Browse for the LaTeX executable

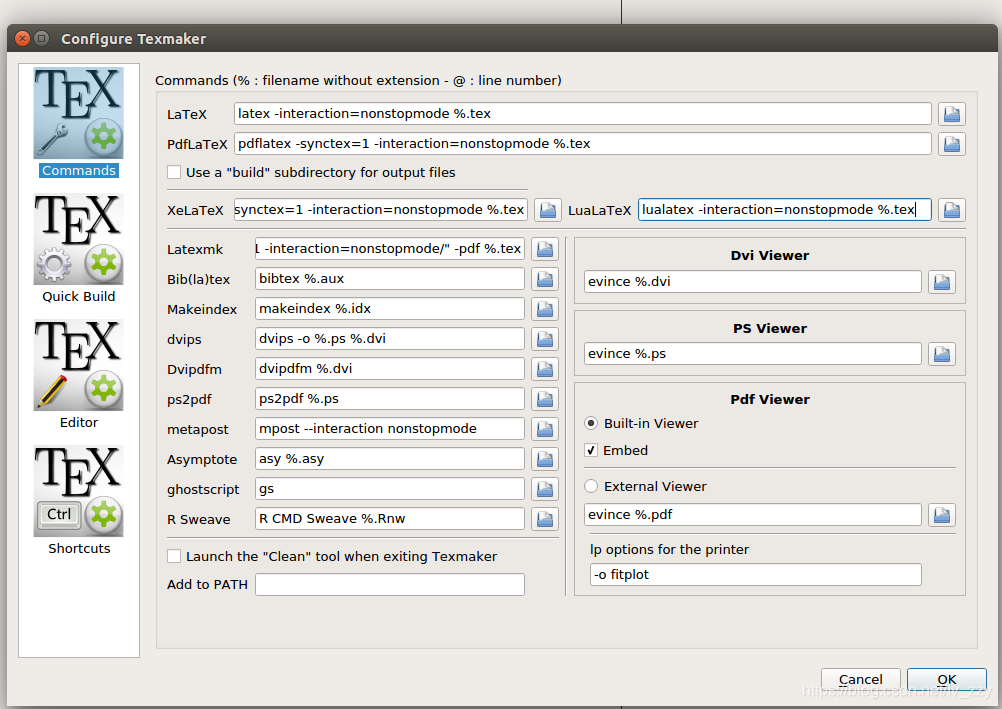(x=952, y=114)
